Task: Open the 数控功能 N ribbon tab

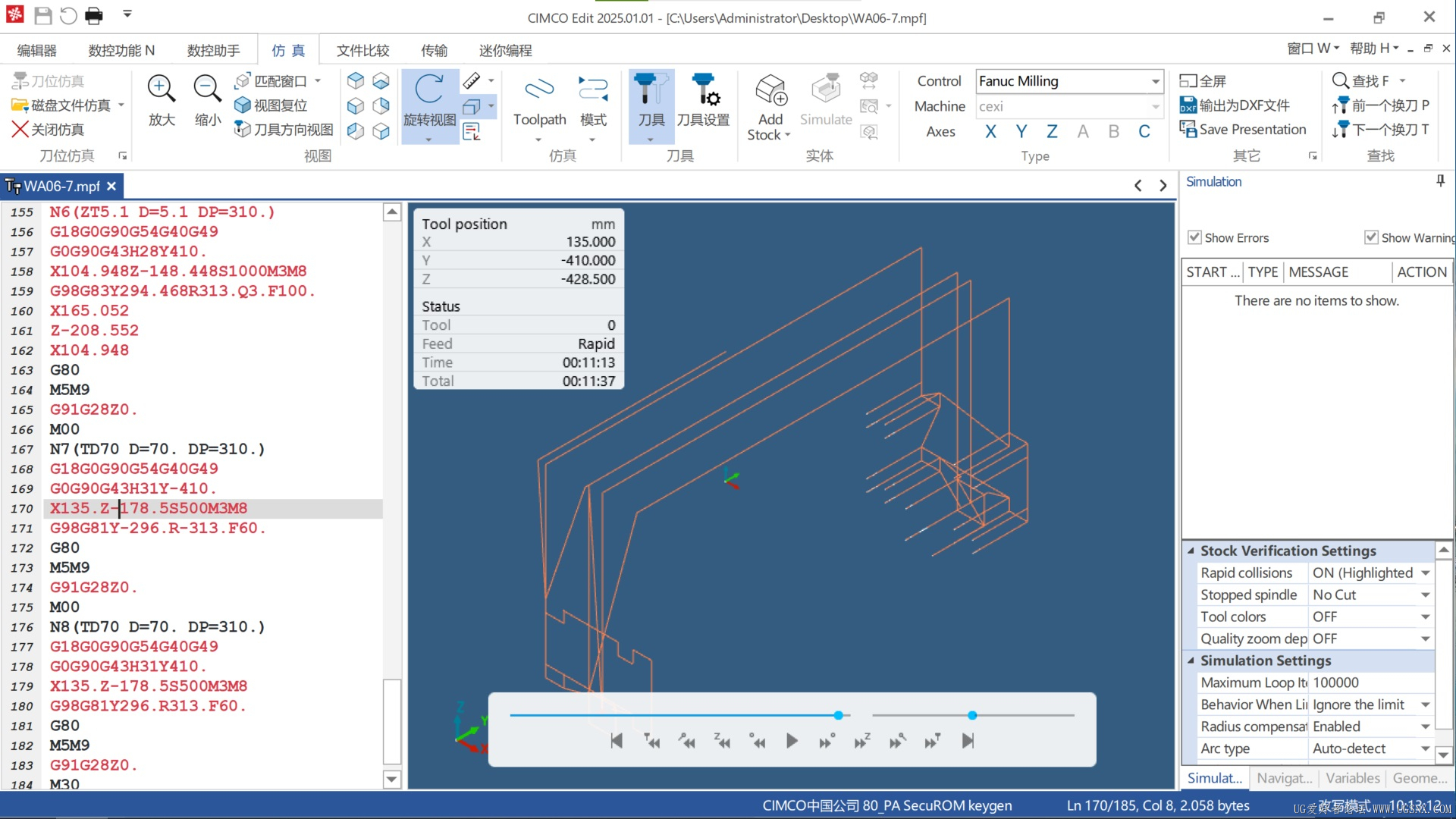Action: (x=121, y=50)
